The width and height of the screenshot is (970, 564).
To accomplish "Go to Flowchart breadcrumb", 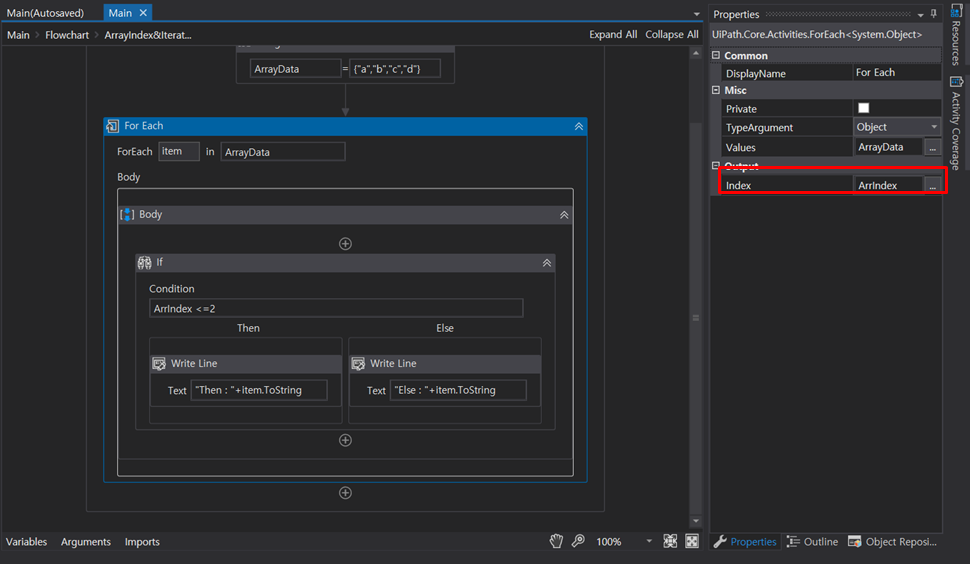I will point(67,35).
